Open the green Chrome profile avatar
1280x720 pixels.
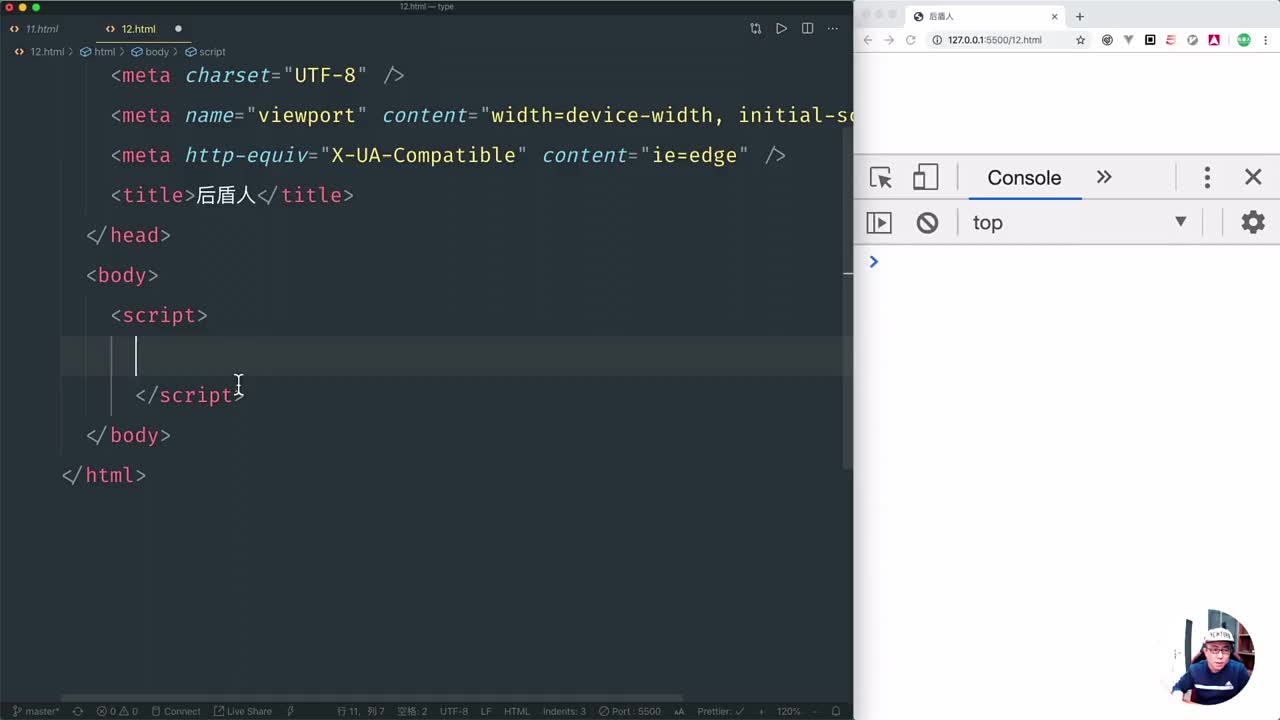coord(1244,40)
